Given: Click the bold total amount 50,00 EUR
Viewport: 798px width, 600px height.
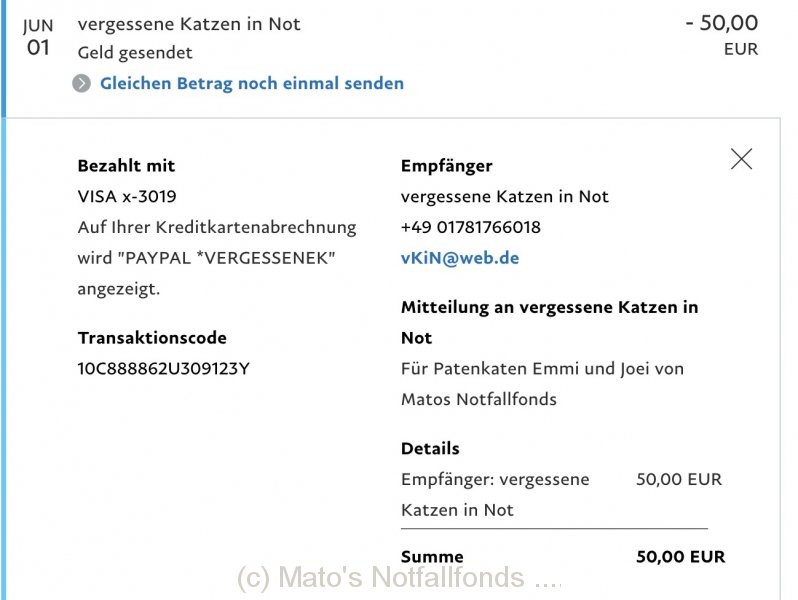Looking at the screenshot, I should (680, 556).
